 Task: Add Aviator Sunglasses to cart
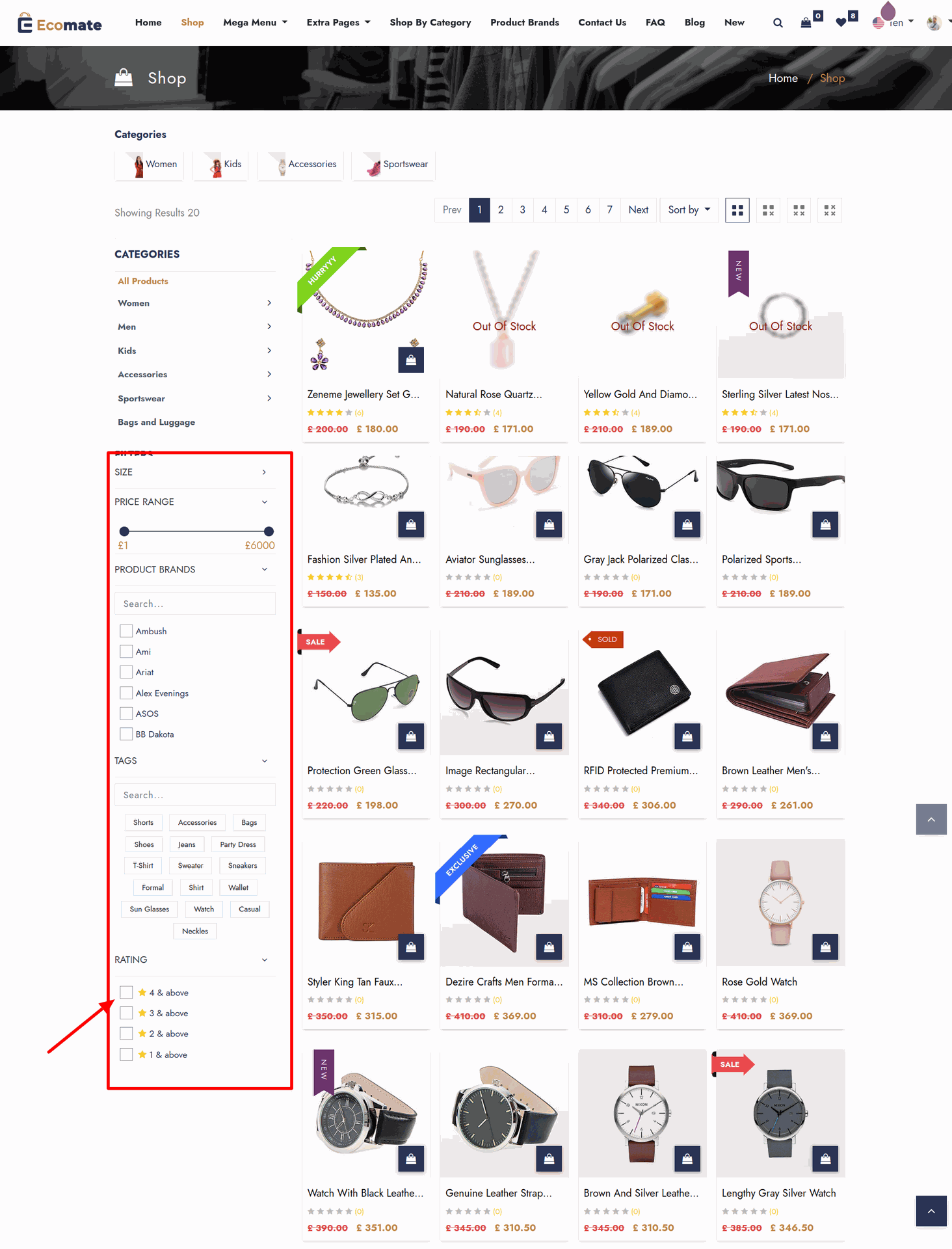point(549,525)
